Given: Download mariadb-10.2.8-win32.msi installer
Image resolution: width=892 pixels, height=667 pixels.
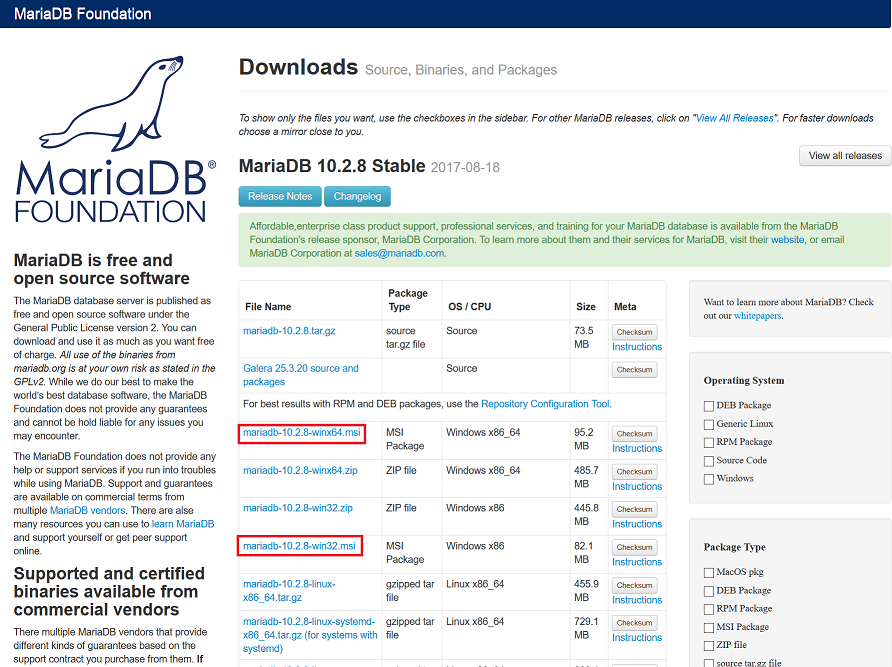Looking at the screenshot, I should 299,546.
